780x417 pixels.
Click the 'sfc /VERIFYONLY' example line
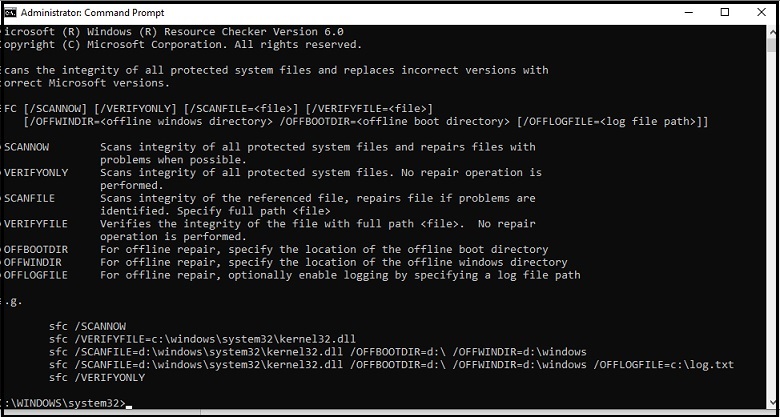click(97, 378)
